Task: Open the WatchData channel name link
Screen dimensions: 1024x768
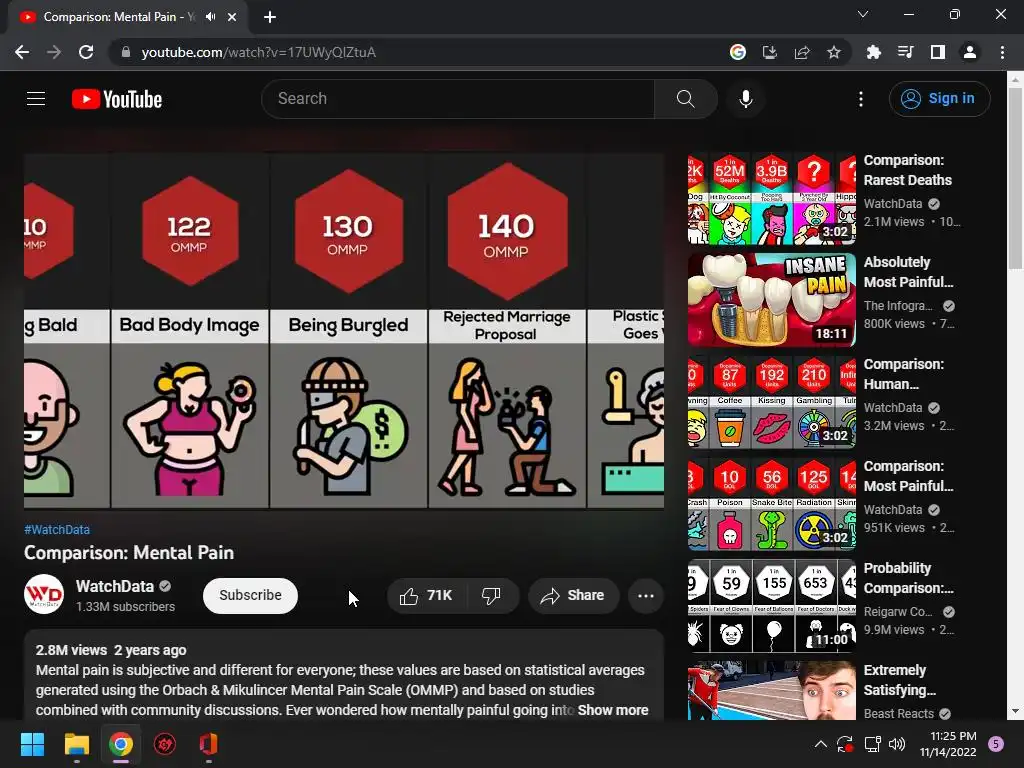Action: pos(115,586)
